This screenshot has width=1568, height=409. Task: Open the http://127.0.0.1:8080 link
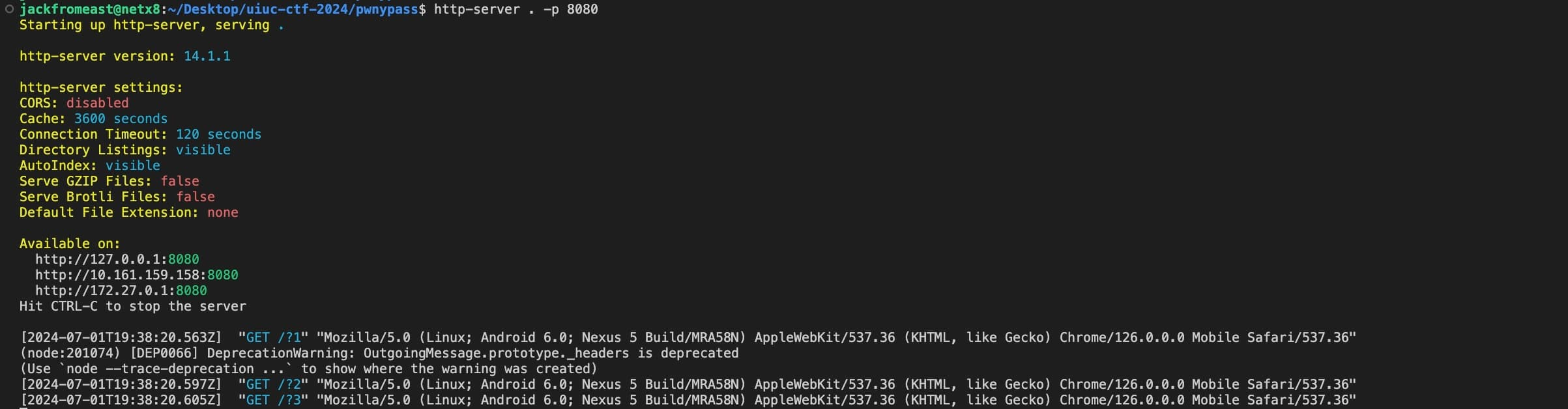point(117,259)
